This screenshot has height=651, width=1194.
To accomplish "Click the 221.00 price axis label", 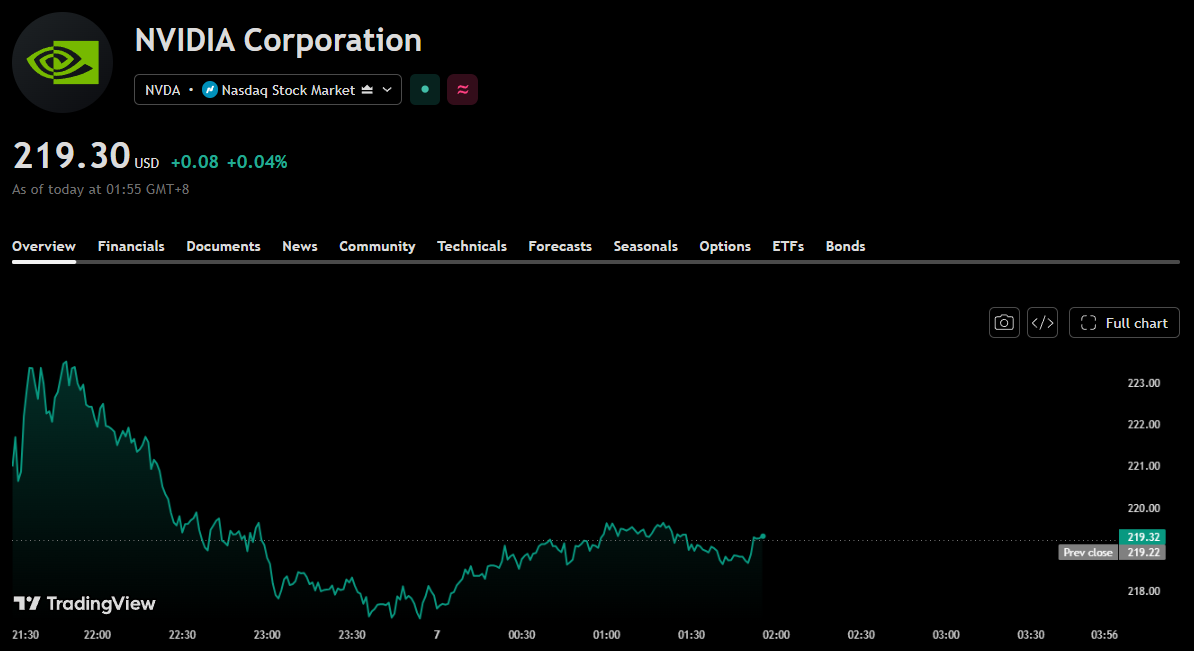I will [1144, 466].
